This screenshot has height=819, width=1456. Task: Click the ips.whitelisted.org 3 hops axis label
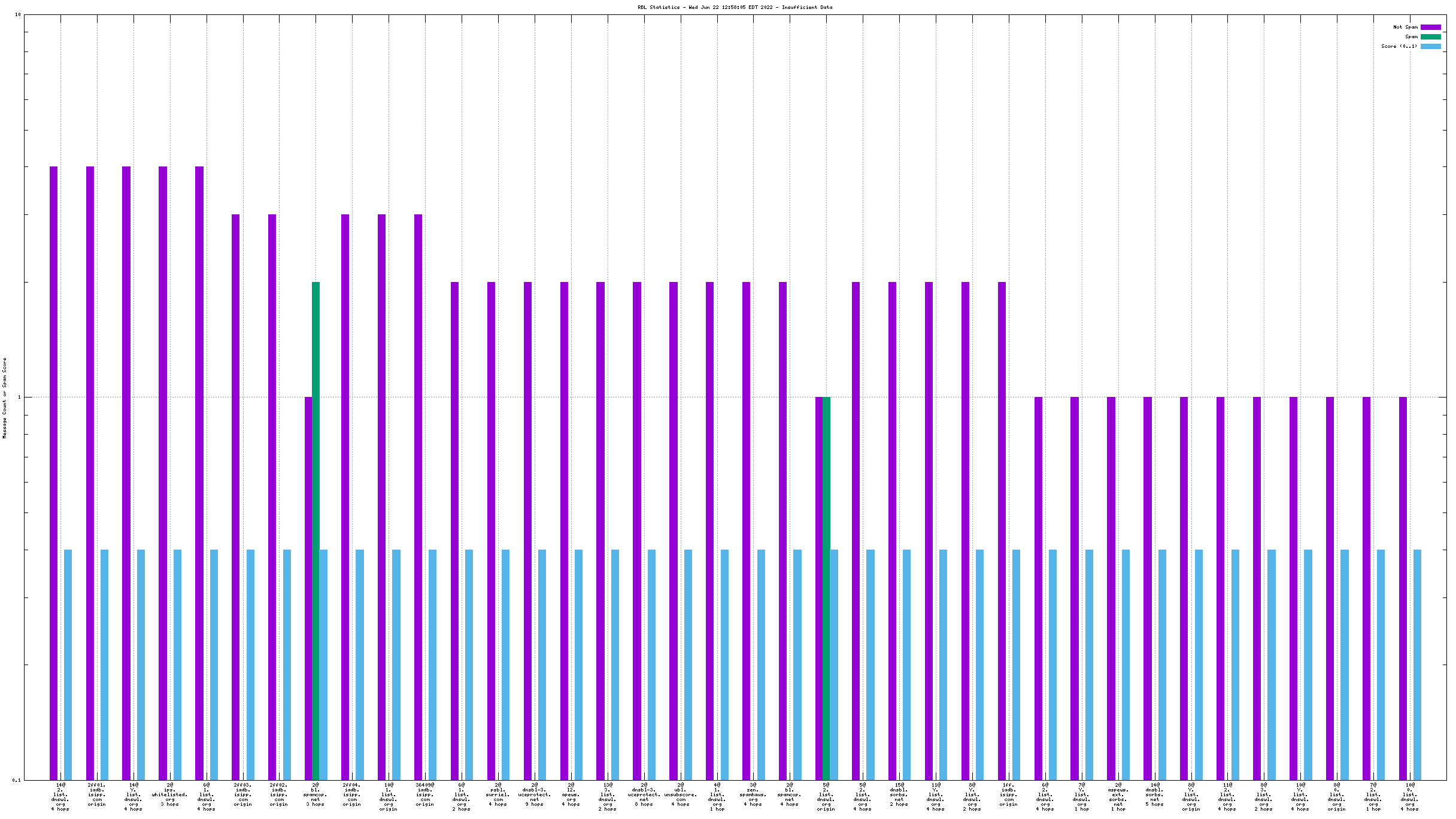click(169, 796)
